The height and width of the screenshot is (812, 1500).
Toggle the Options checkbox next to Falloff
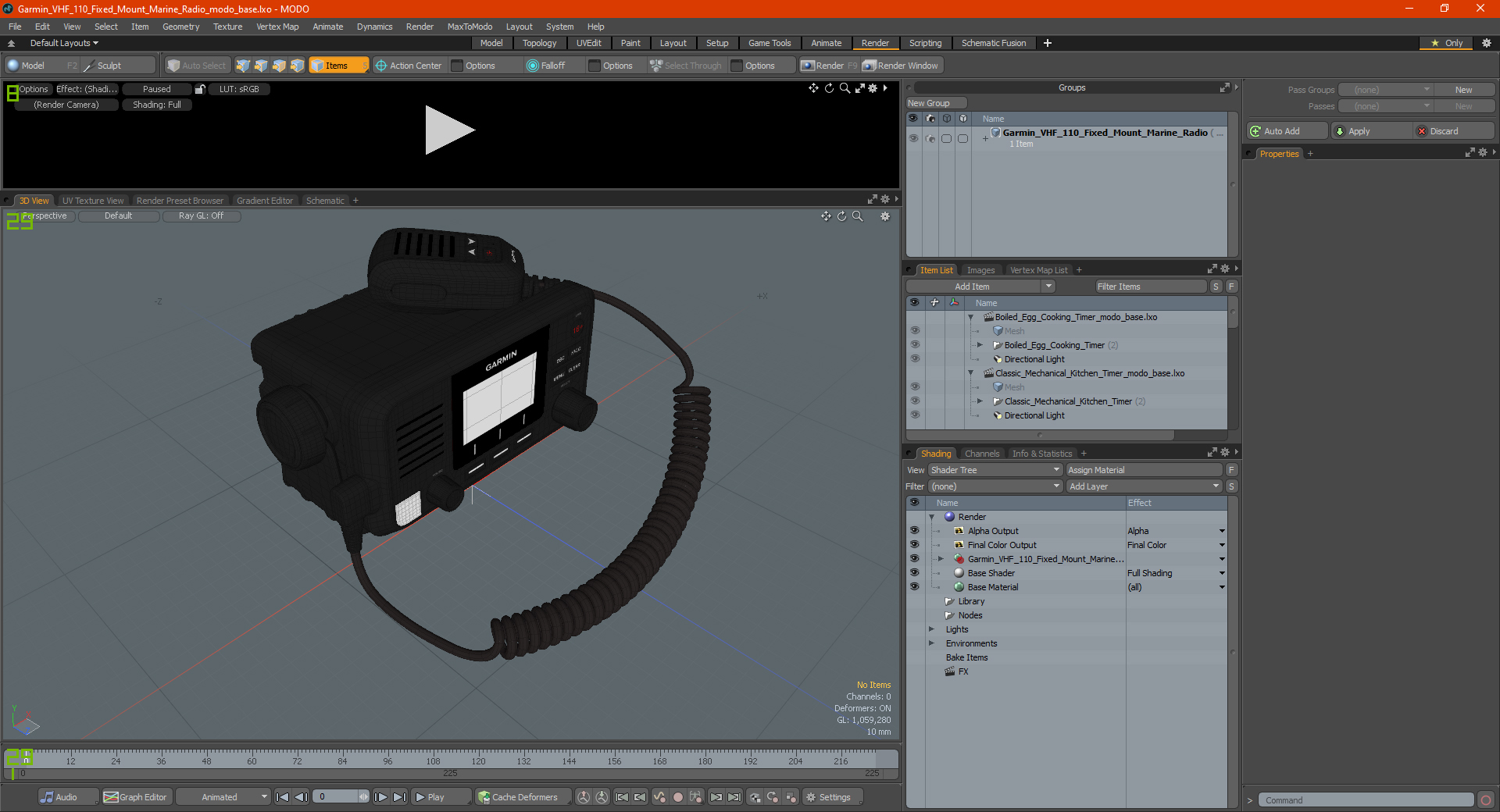tap(595, 66)
